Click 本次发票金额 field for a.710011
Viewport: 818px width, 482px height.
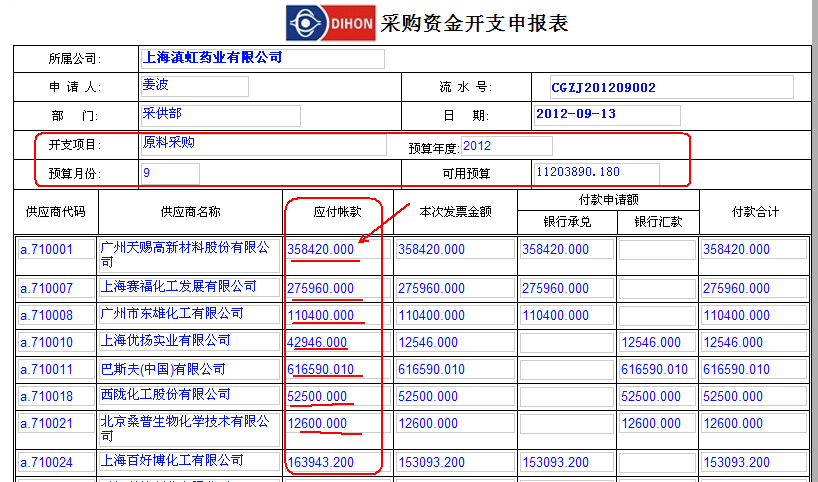(x=455, y=370)
